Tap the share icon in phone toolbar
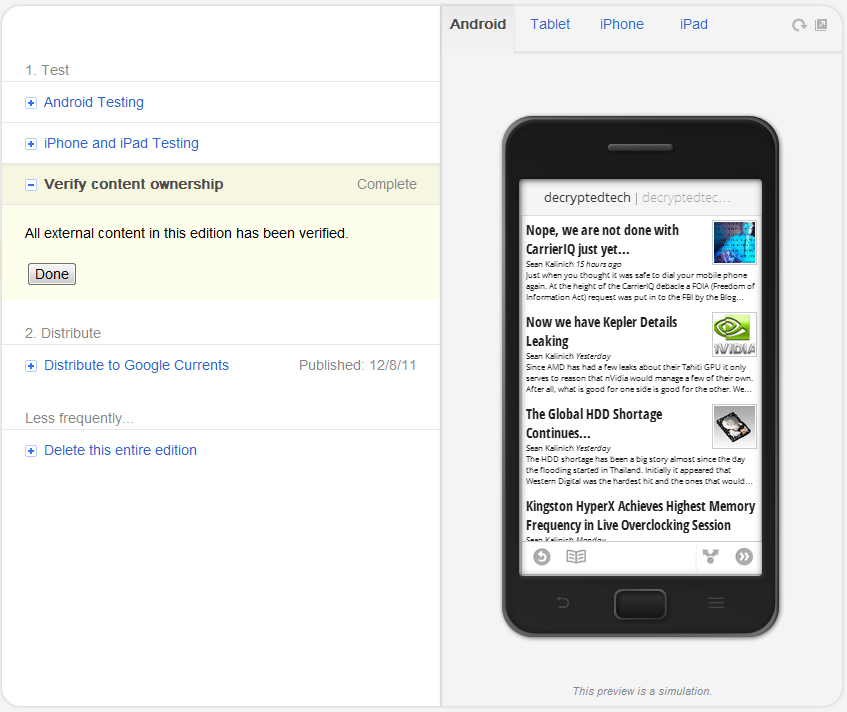 (710, 556)
